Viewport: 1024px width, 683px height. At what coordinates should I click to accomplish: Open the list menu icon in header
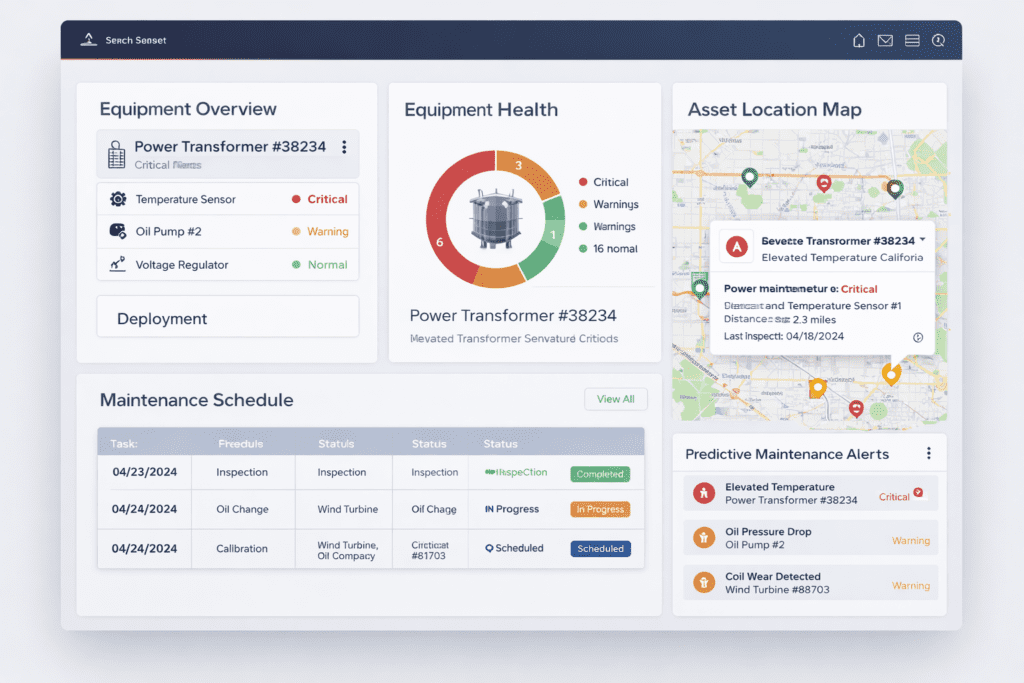point(912,40)
